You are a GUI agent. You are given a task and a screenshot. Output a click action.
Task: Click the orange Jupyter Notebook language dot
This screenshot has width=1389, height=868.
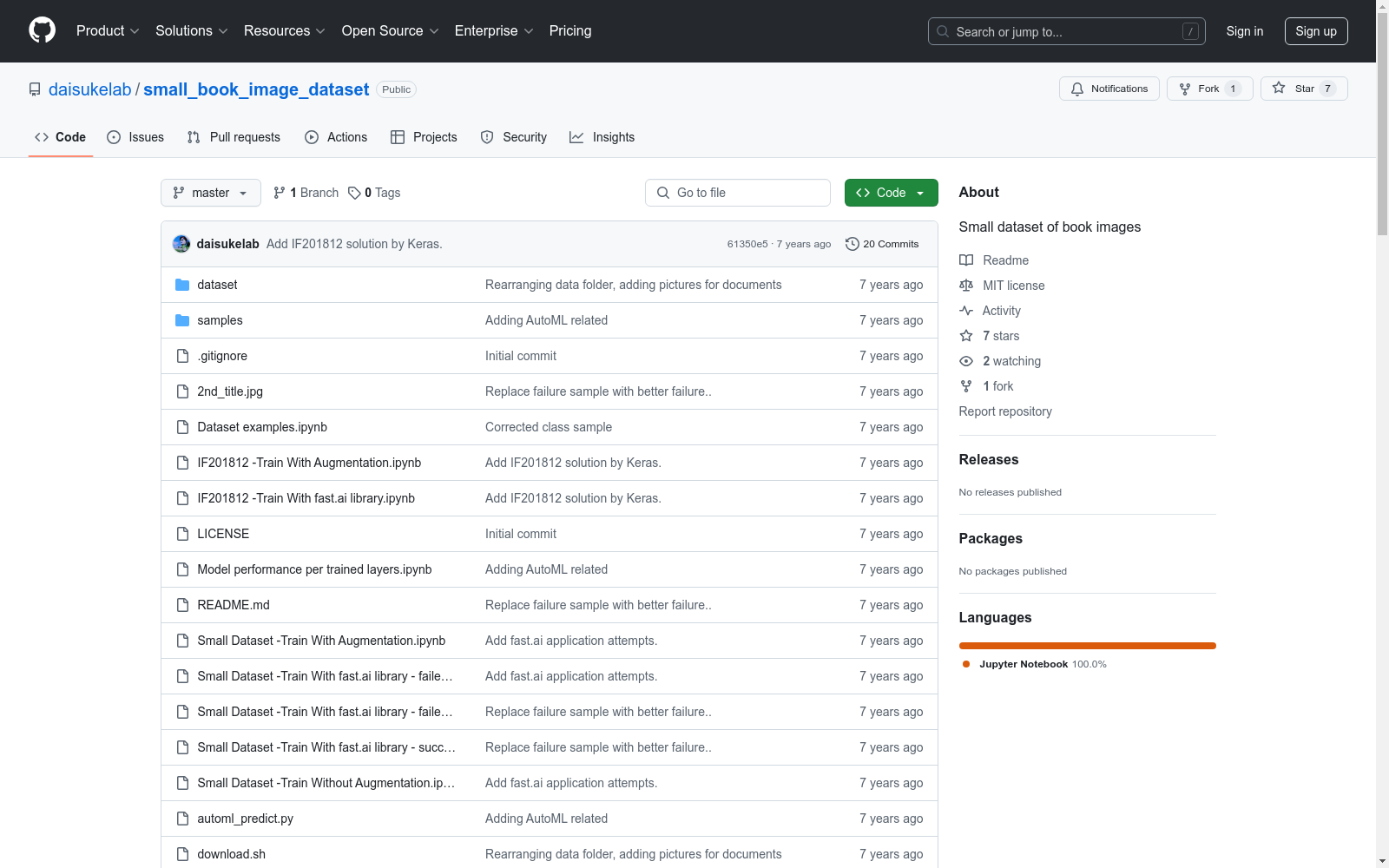click(x=966, y=664)
